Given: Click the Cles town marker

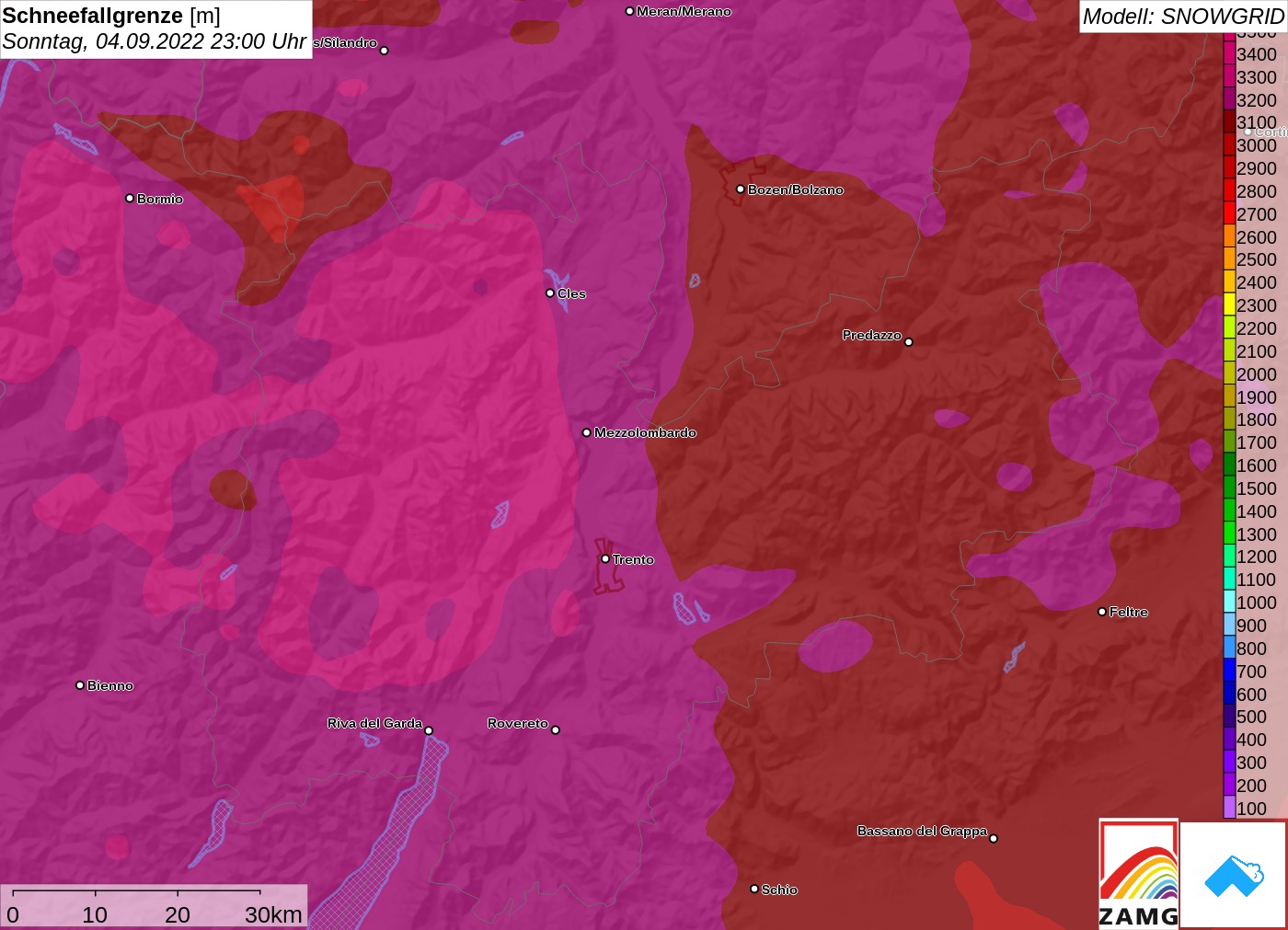Looking at the screenshot, I should coord(550,293).
